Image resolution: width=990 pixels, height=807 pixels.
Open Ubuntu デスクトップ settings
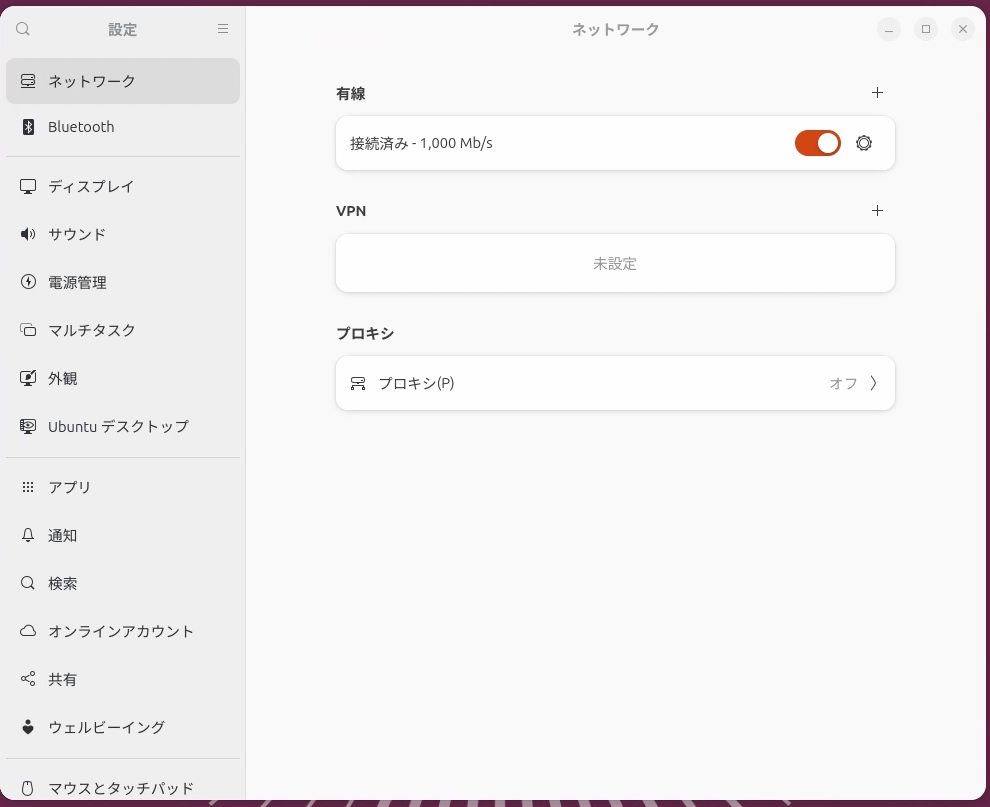click(x=123, y=426)
